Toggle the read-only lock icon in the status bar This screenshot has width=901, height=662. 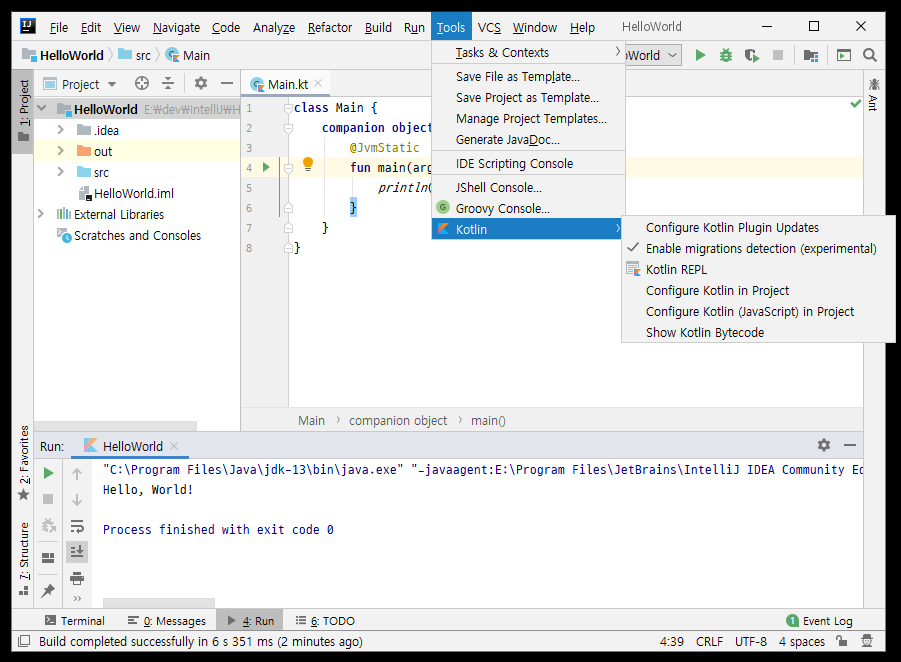(842, 641)
